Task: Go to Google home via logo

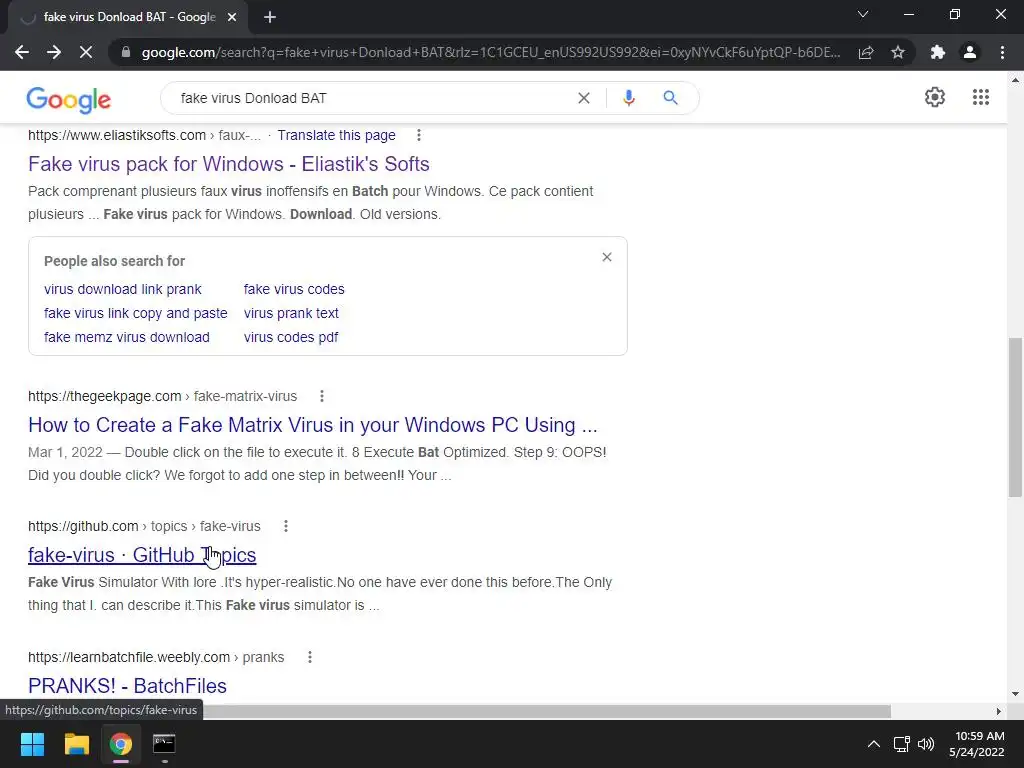Action: (69, 99)
